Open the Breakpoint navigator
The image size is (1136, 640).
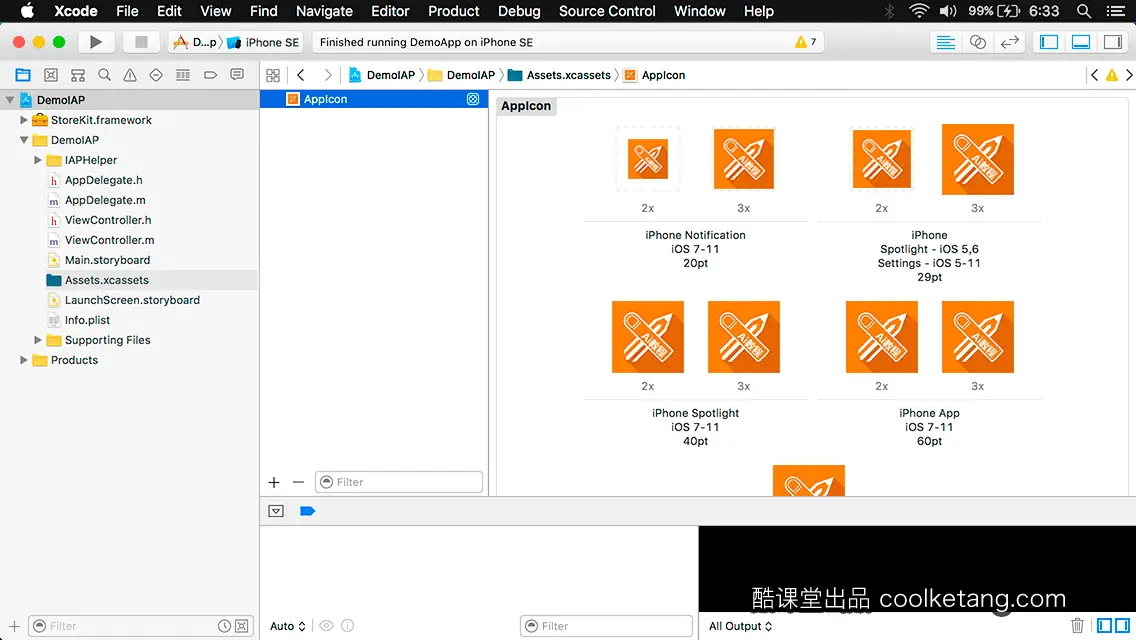click(x=210, y=75)
